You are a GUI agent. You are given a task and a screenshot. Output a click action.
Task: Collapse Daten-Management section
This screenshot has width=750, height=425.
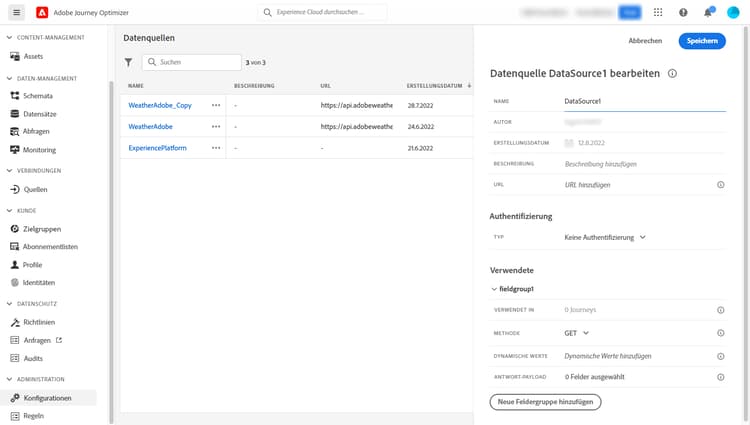9,78
